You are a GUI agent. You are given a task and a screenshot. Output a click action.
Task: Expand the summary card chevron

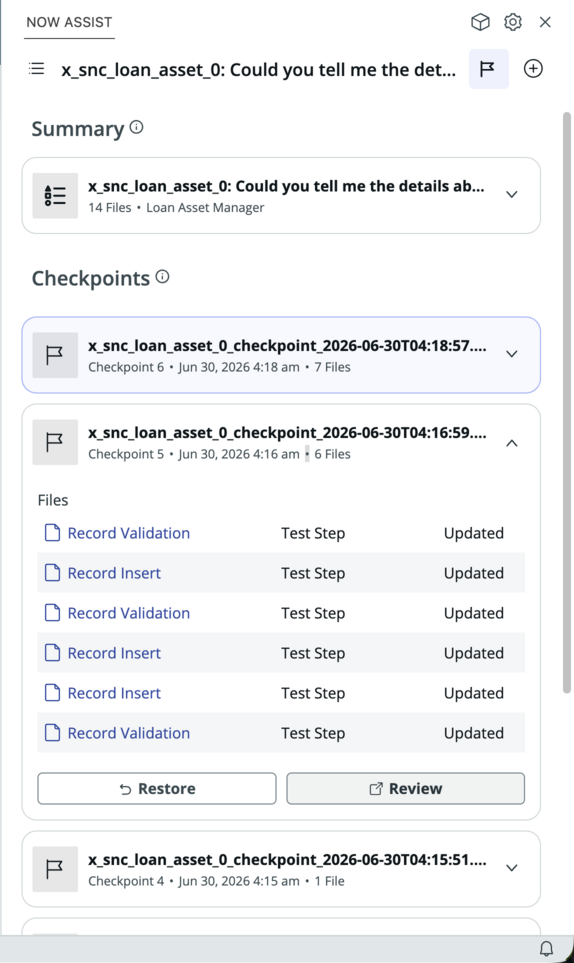click(x=511, y=194)
